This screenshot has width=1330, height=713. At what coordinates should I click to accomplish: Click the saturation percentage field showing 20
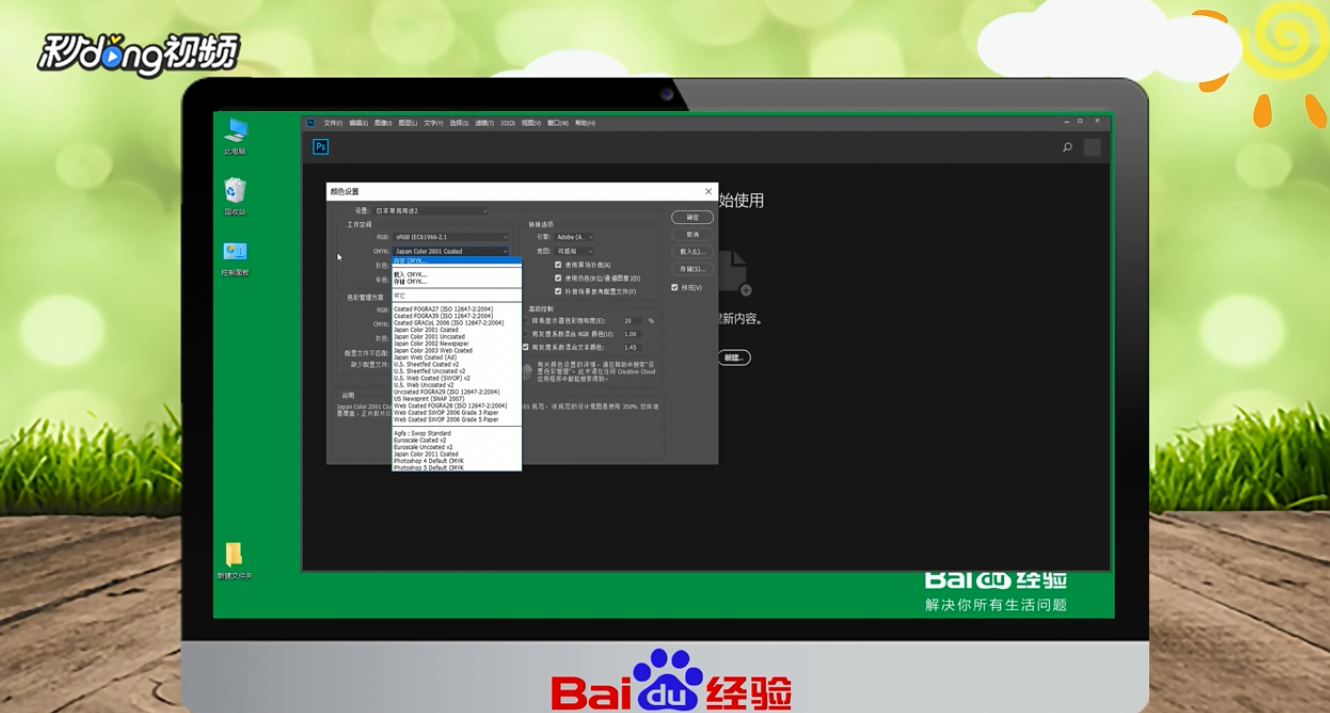pos(632,321)
